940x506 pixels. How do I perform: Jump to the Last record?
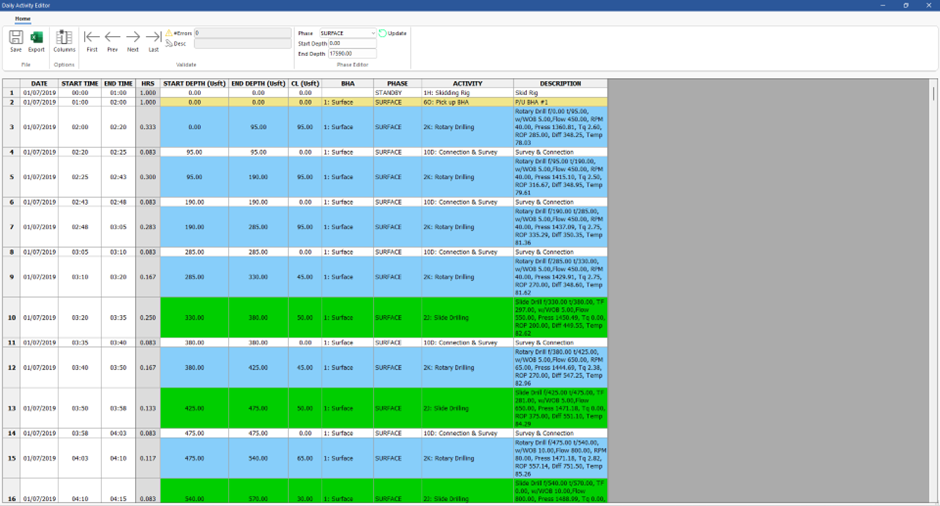pos(153,39)
